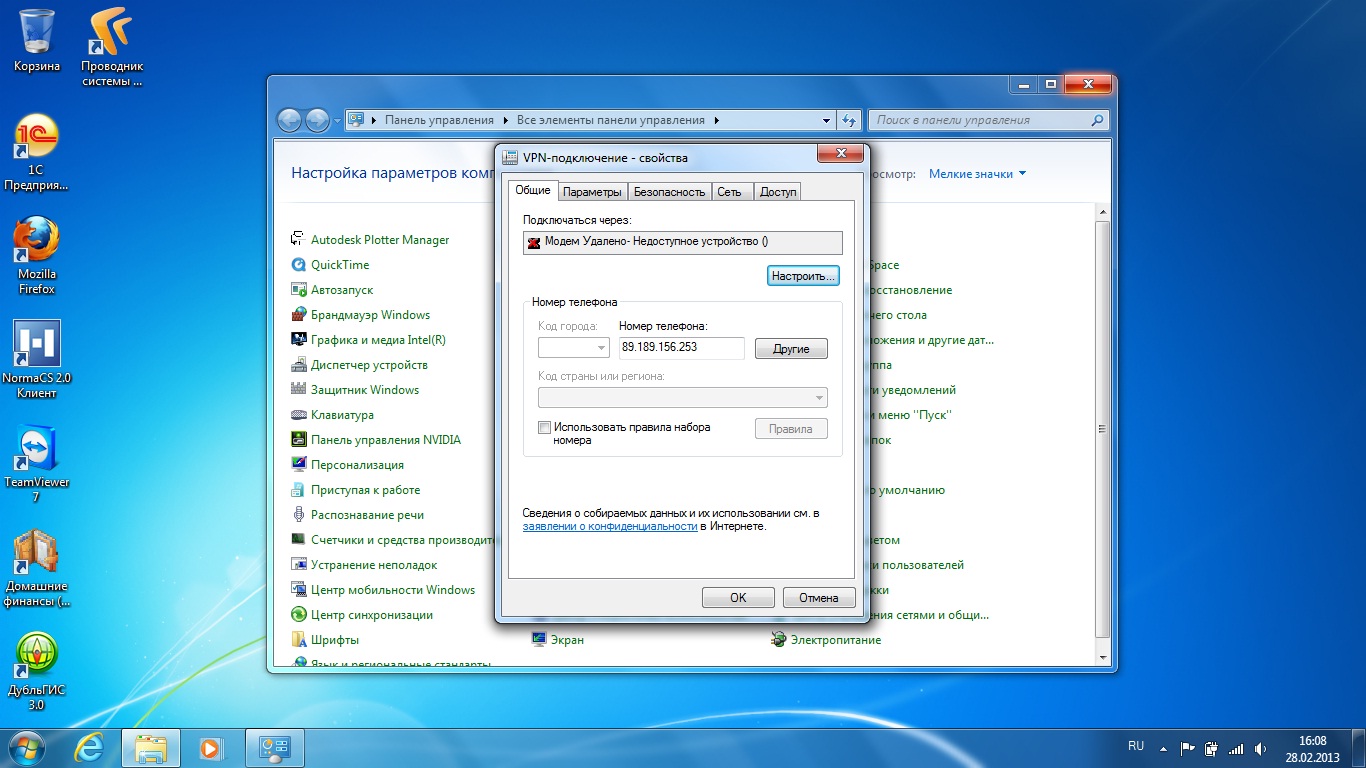This screenshot has width=1366, height=768.
Task: Click the Windows Media Player taskbar icon
Action: (211, 747)
